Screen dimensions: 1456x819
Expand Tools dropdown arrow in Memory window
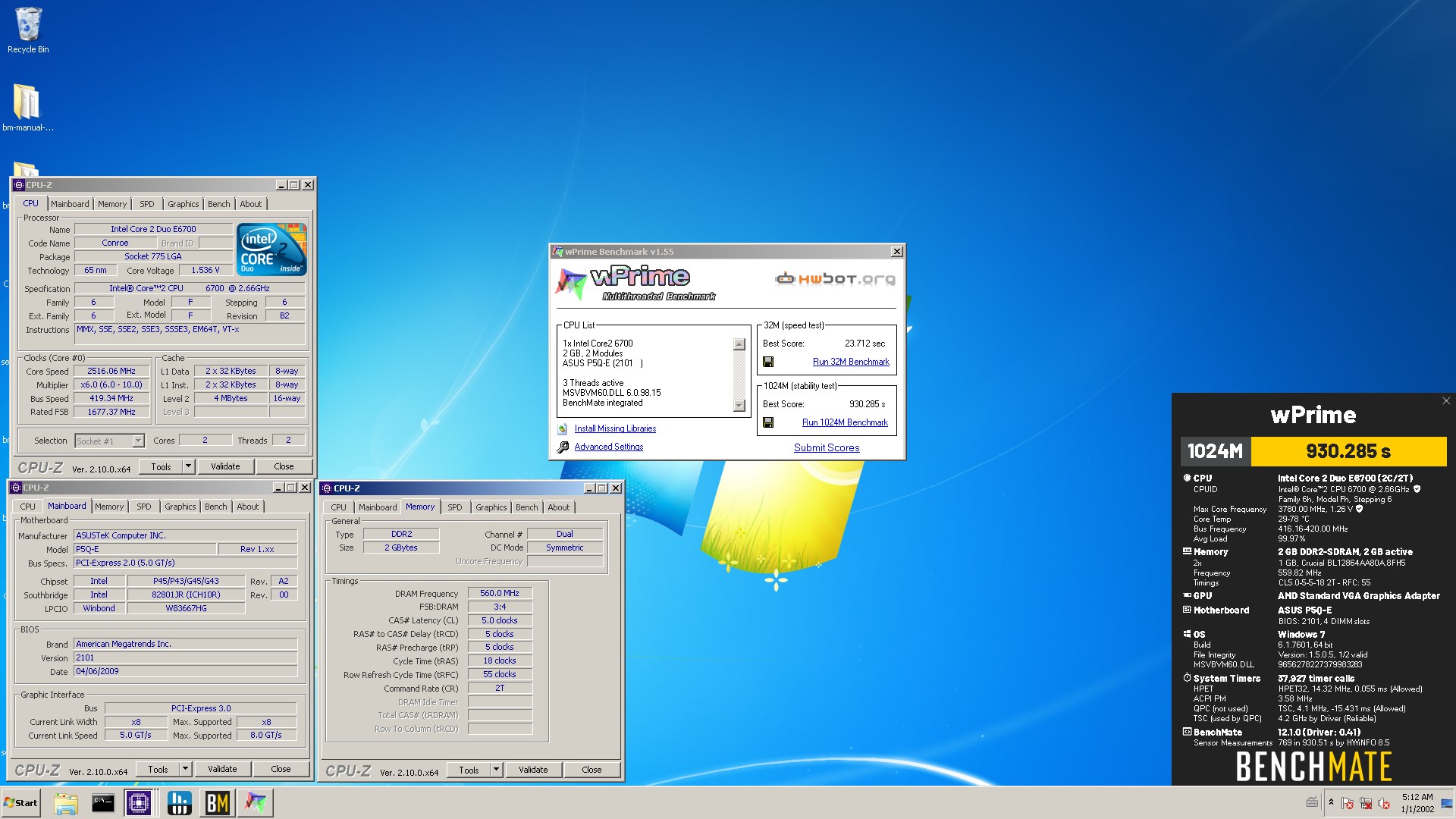click(496, 770)
